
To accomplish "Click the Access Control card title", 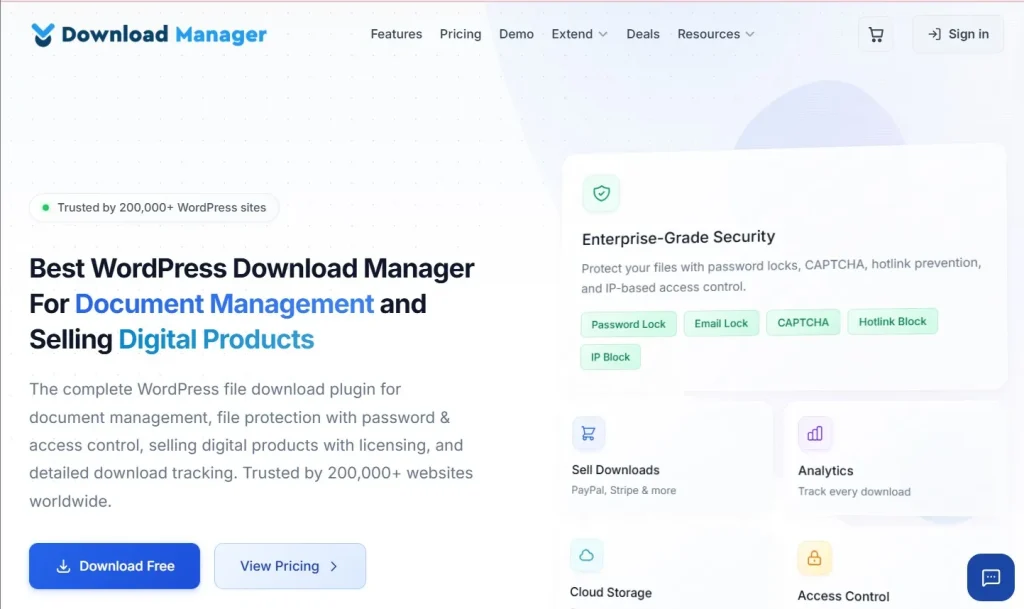I will pos(843,596).
